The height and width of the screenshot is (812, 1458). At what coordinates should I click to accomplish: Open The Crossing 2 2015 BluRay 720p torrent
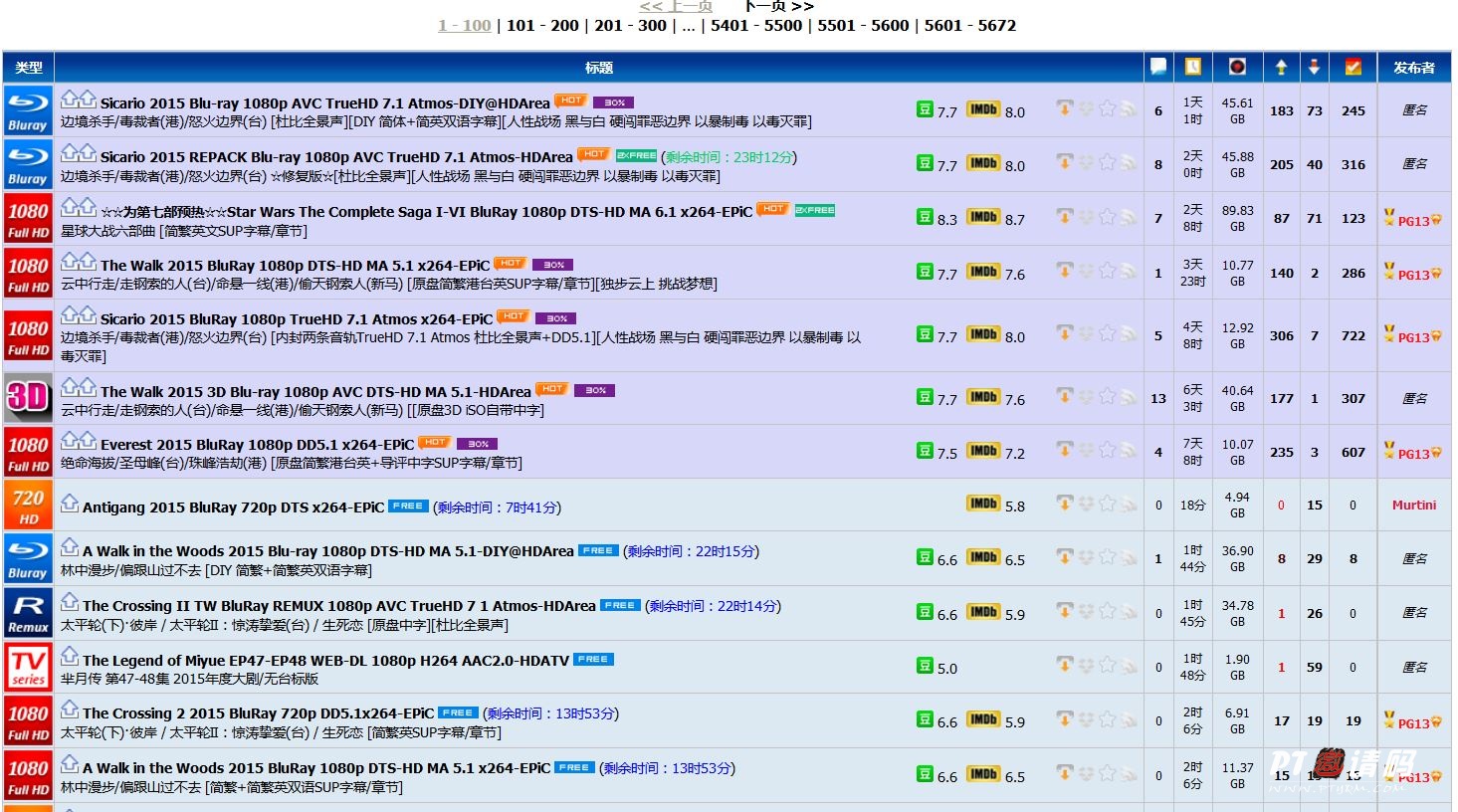coord(258,712)
